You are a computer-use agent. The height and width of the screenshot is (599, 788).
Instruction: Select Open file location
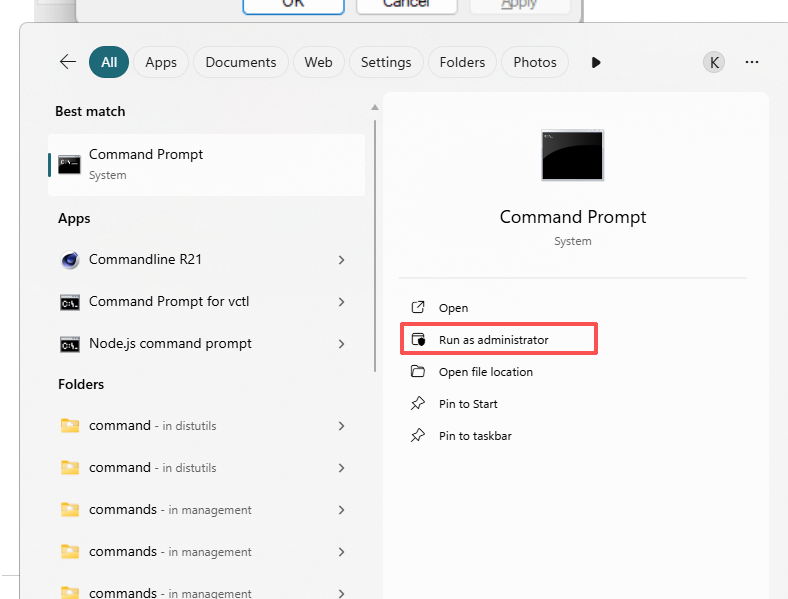[x=485, y=372]
